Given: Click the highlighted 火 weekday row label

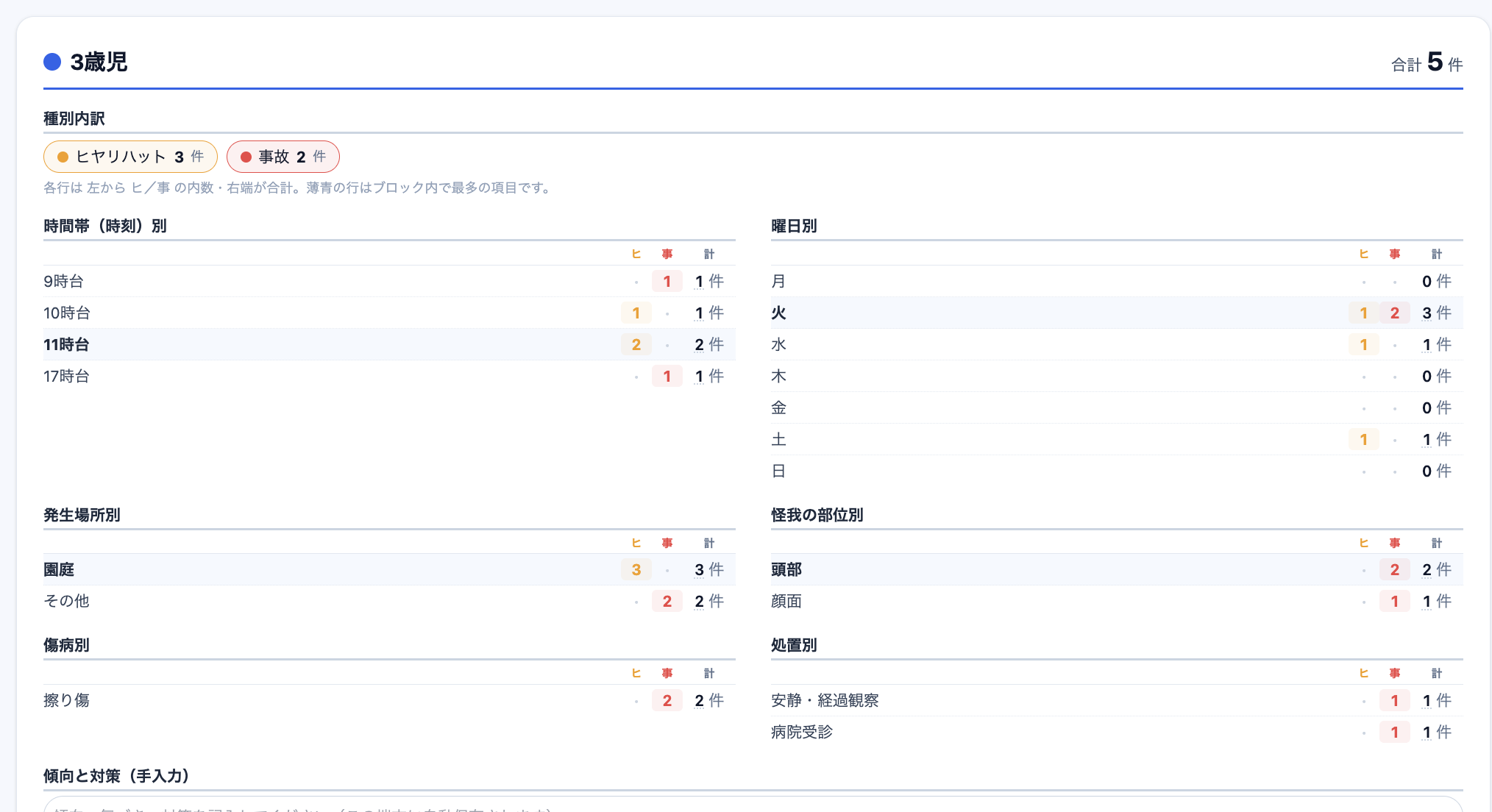Looking at the screenshot, I should click(778, 313).
